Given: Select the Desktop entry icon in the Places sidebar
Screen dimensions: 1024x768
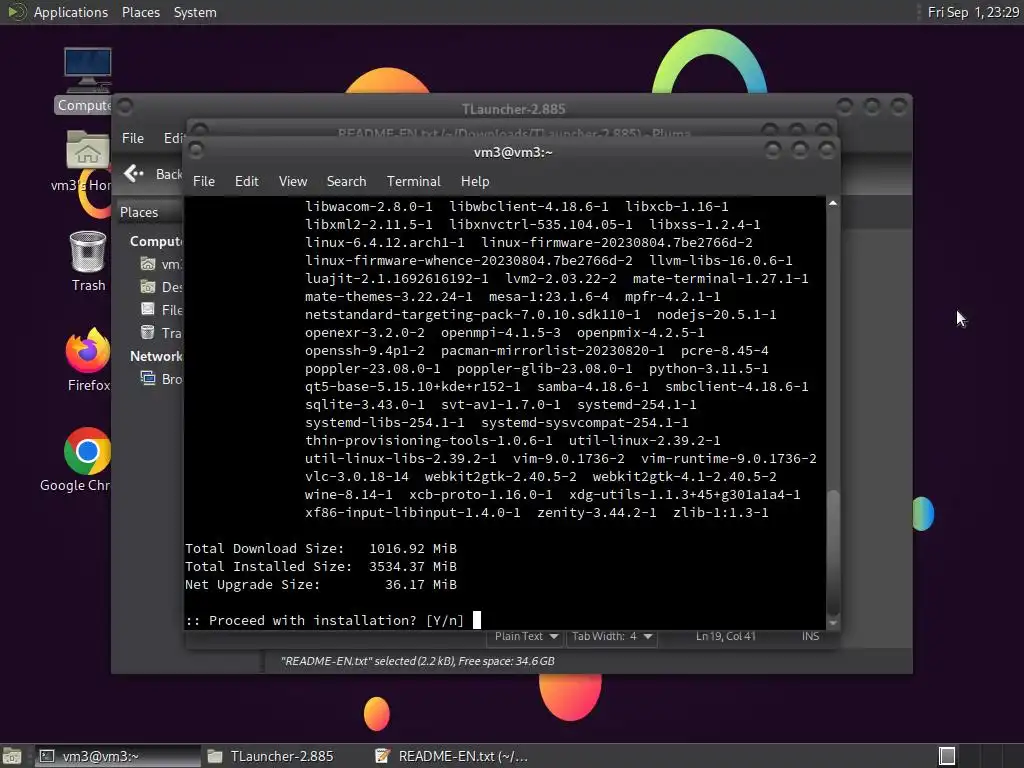Looking at the screenshot, I should [x=148, y=287].
